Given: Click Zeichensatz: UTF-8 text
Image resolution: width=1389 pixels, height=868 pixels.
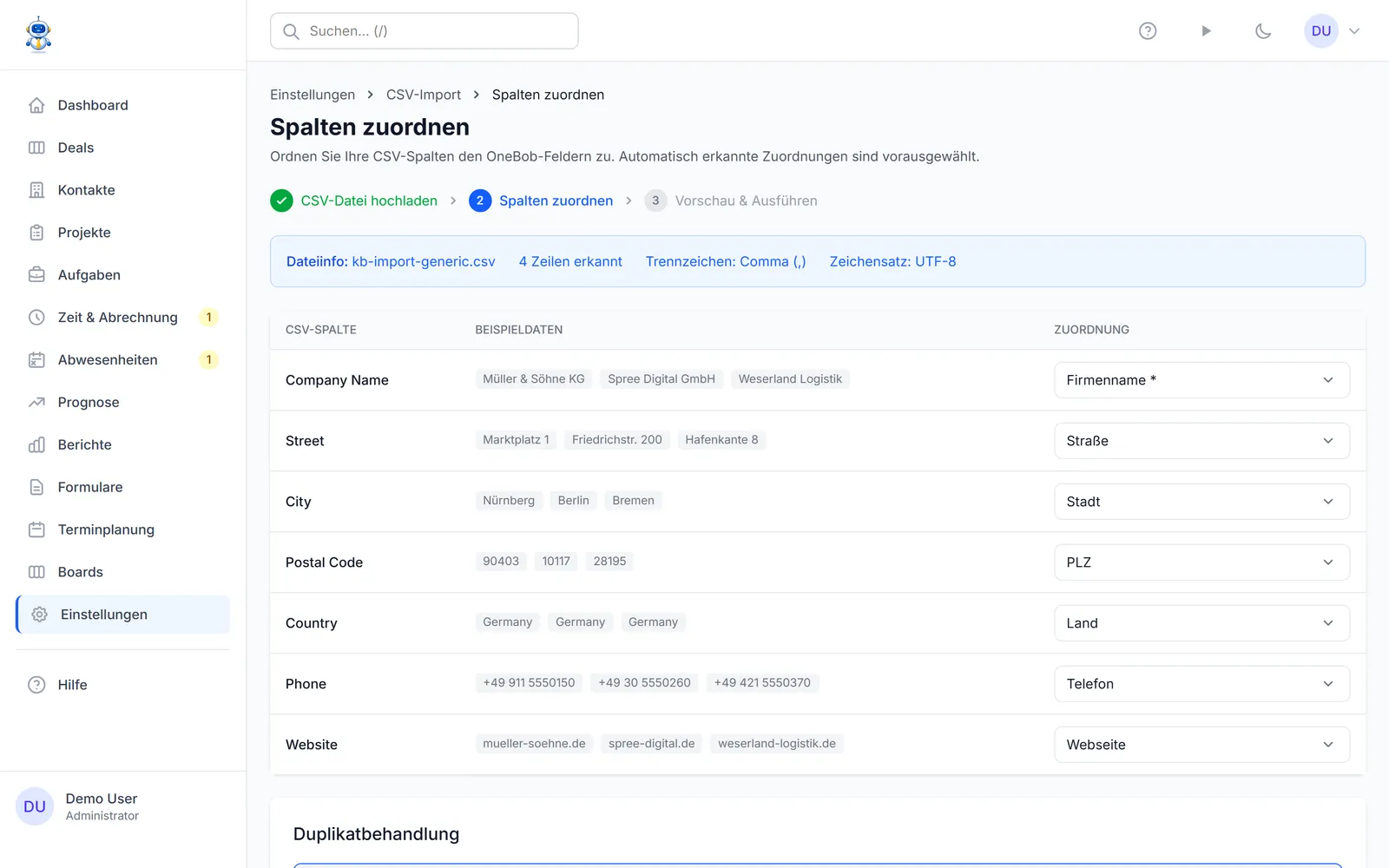Looking at the screenshot, I should pyautogui.click(x=892, y=261).
